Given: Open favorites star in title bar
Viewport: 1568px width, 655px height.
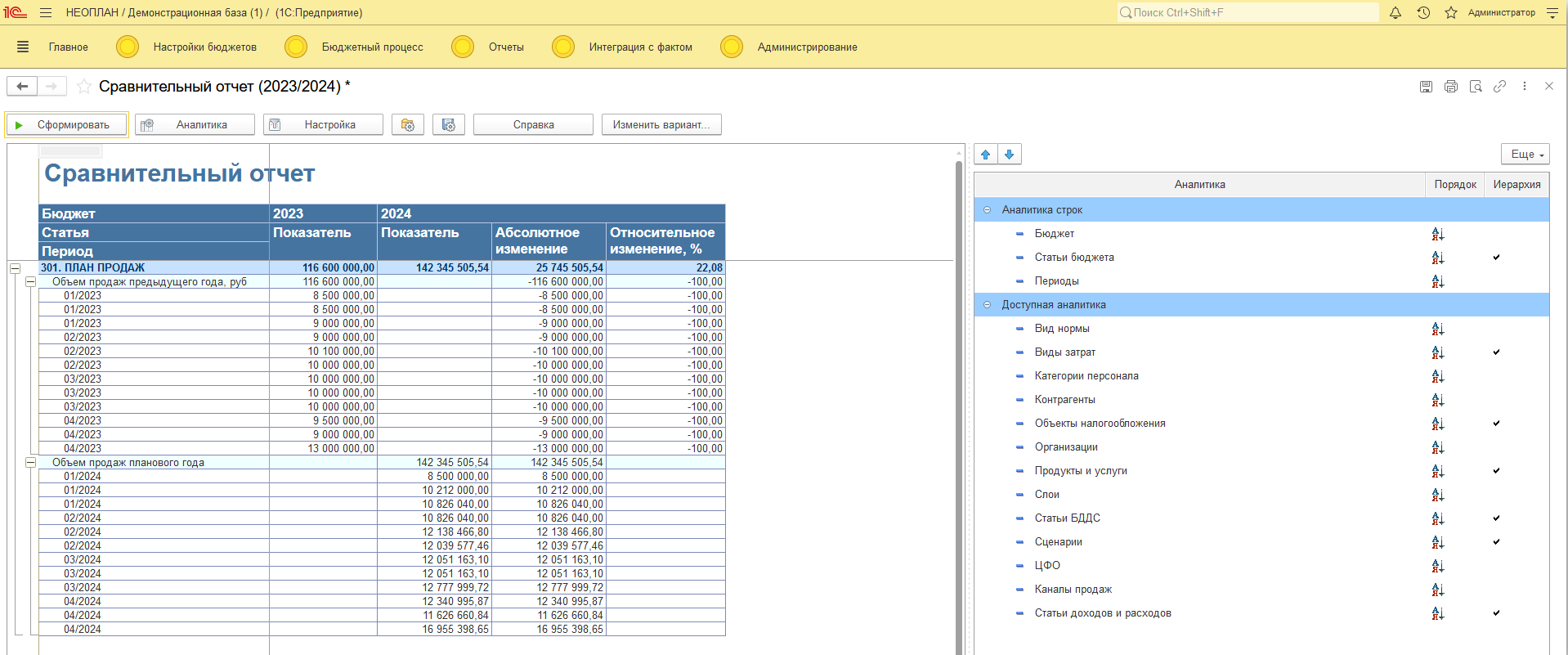Looking at the screenshot, I should (1451, 12).
